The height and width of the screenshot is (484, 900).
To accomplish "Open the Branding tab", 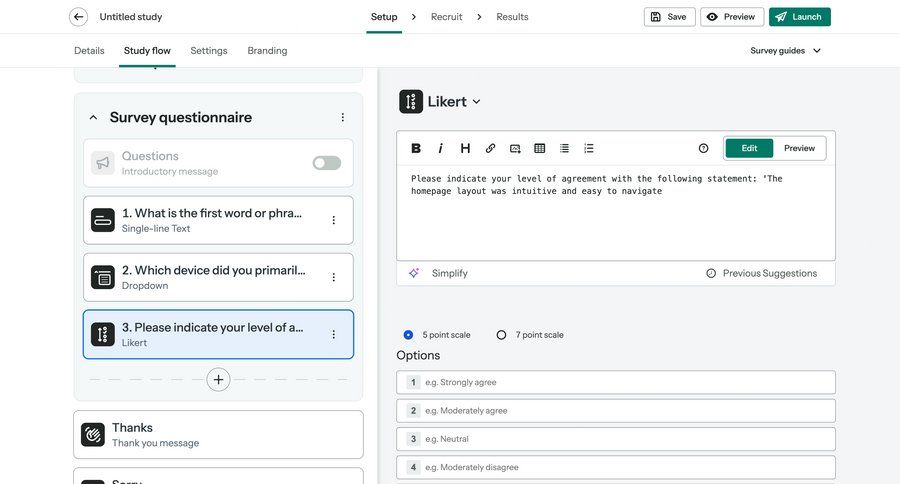I will click(267, 50).
